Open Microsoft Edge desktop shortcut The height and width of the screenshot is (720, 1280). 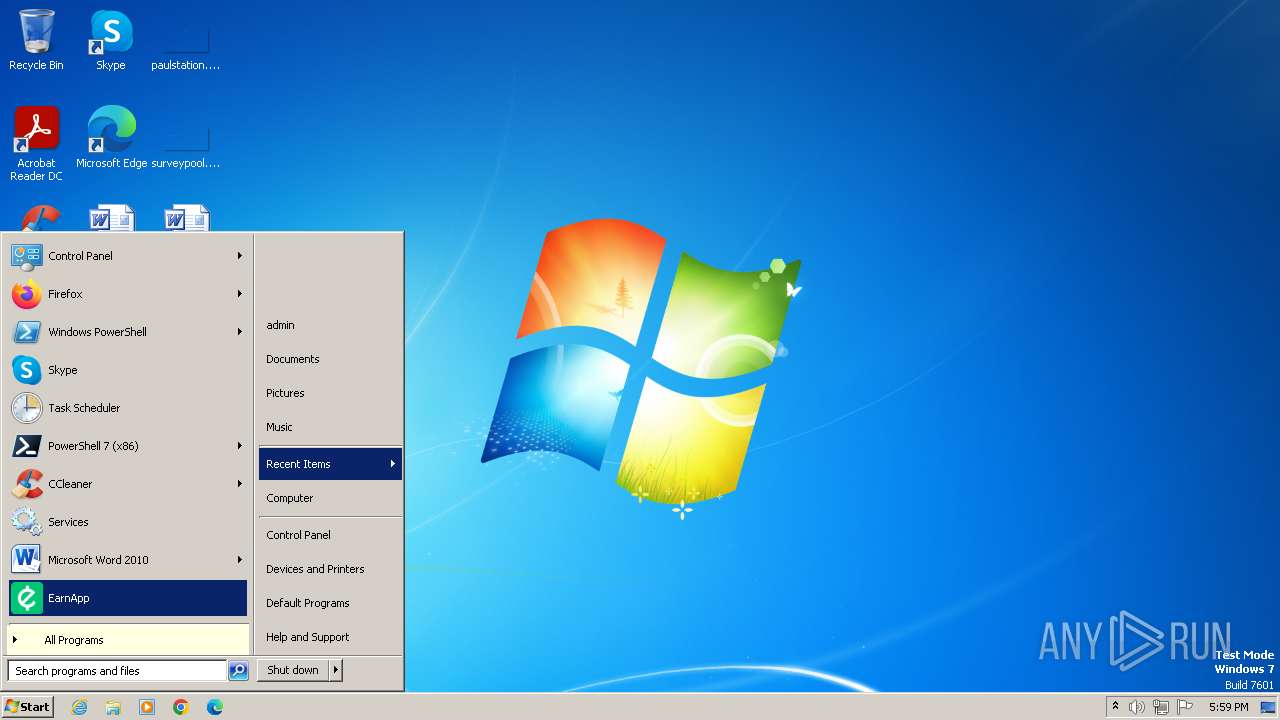111,137
